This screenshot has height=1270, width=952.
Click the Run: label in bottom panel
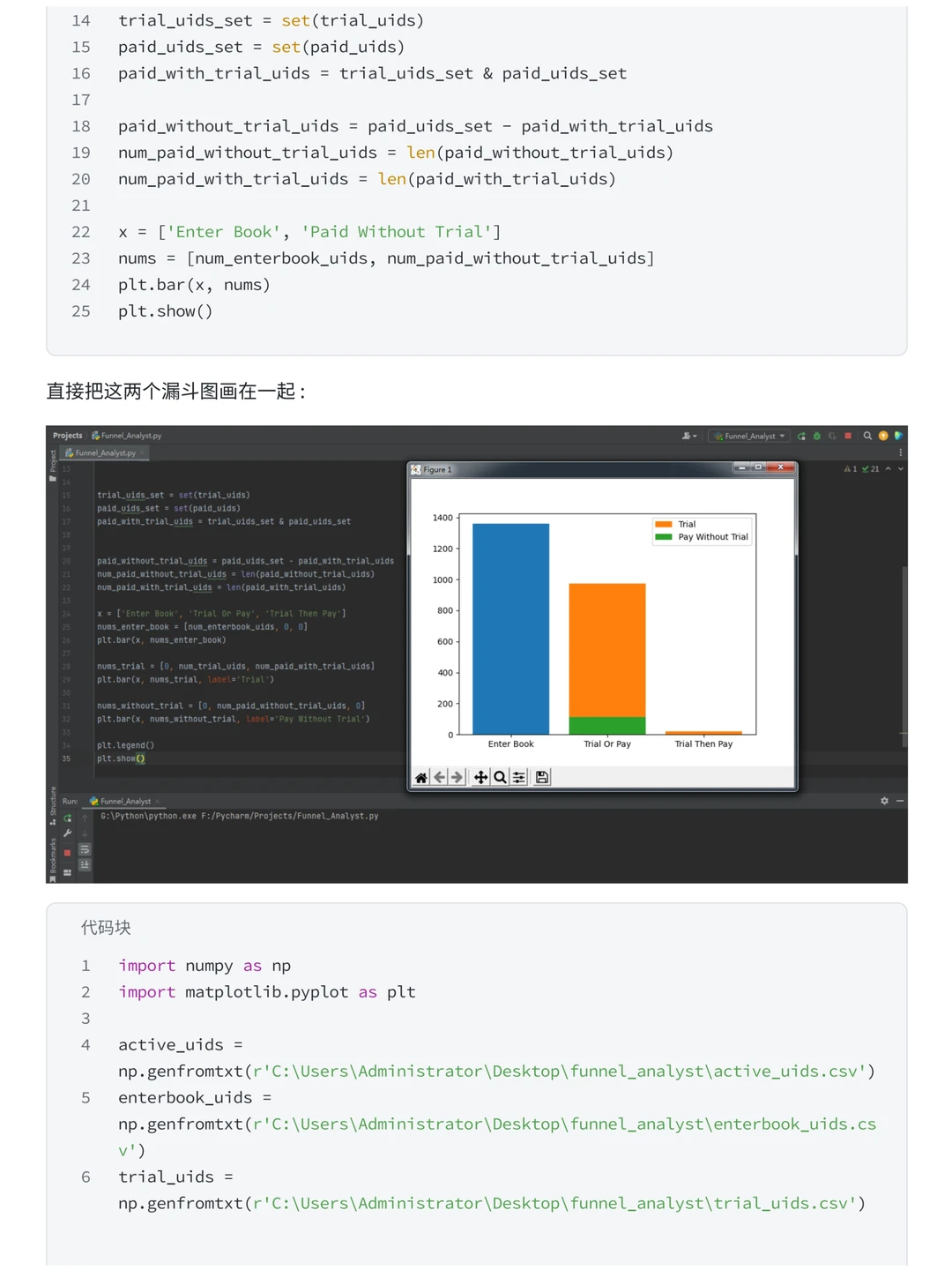[71, 801]
